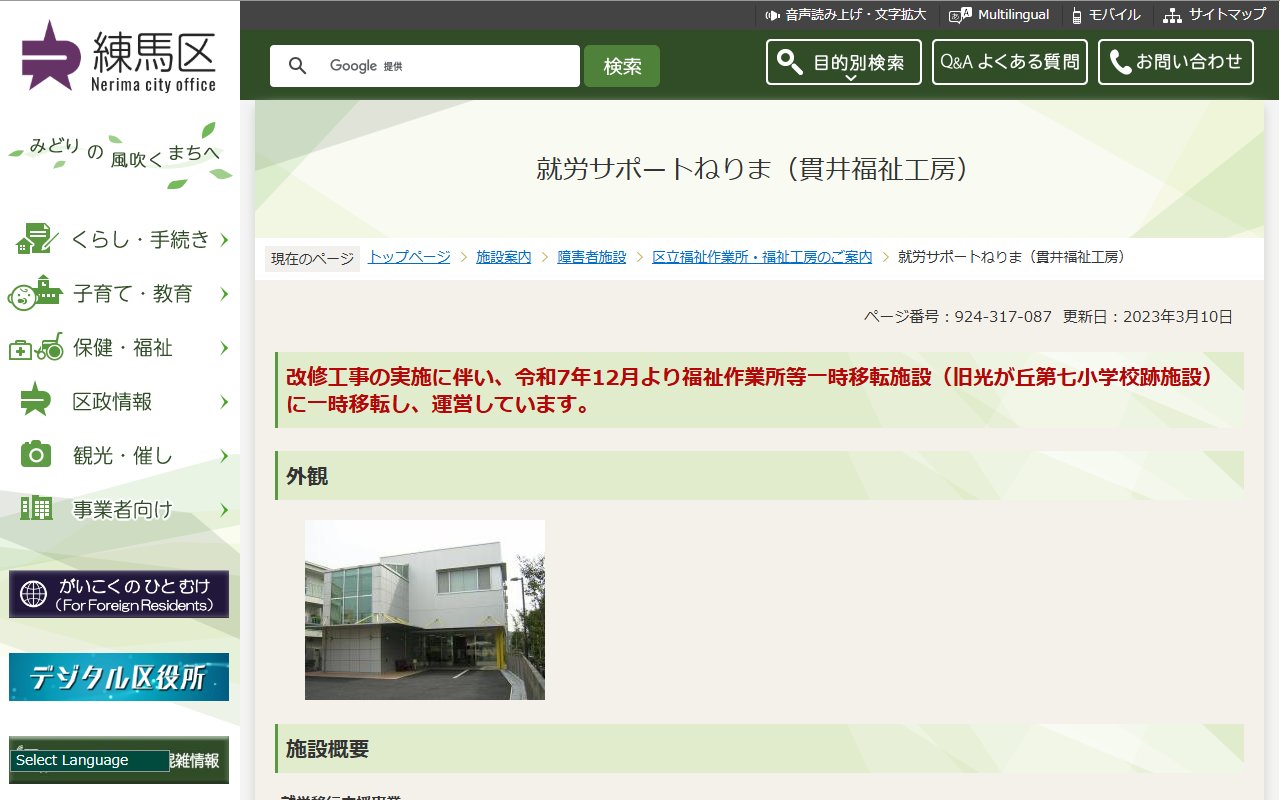Click the みどりの風吹くまちへ leaf banner

tap(119, 155)
